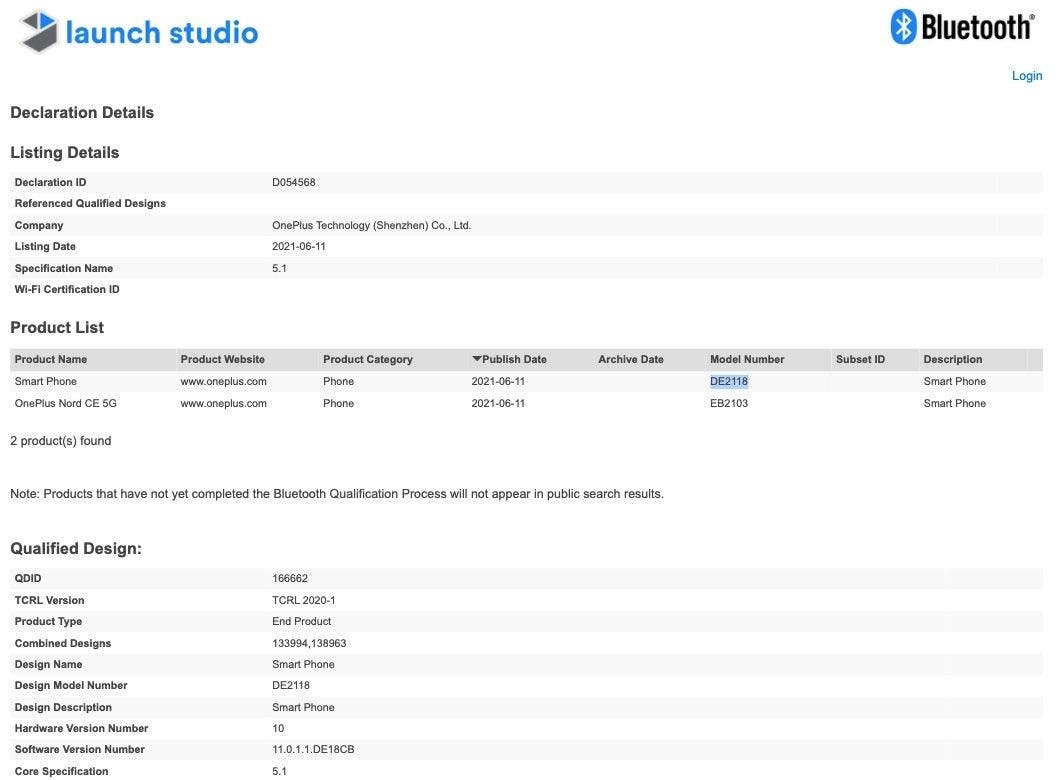Click the Specification Name value 5.1
This screenshot has width=1064, height=780.
point(280,268)
